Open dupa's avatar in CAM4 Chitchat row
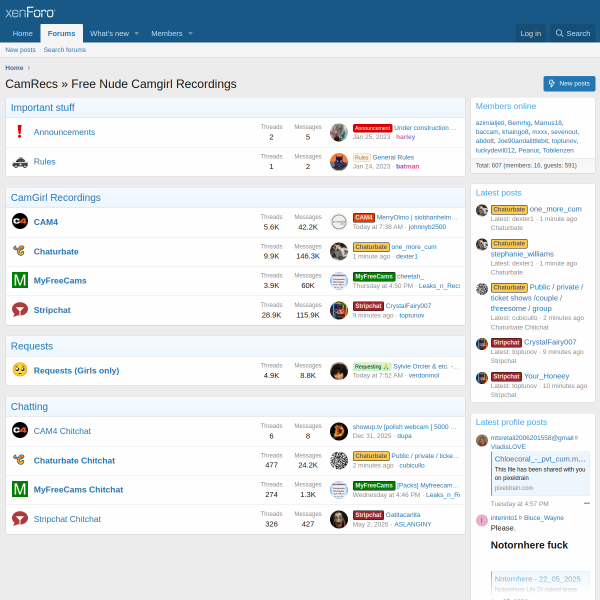The image size is (600, 600). click(339, 431)
